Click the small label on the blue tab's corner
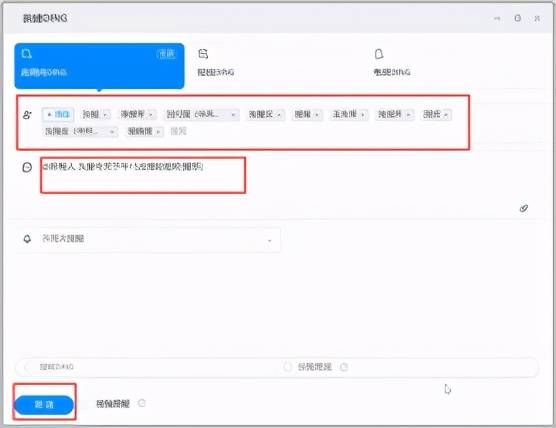 point(166,54)
